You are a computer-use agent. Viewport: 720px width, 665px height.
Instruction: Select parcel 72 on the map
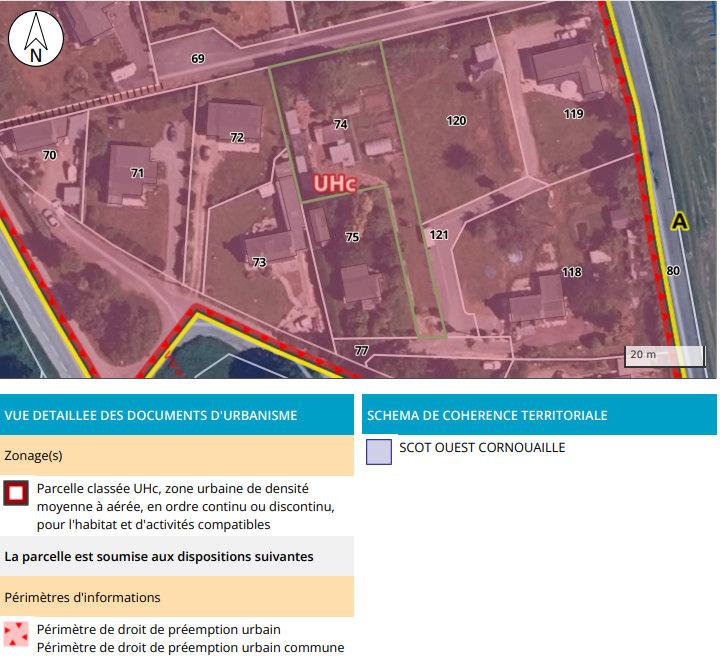[x=237, y=137]
